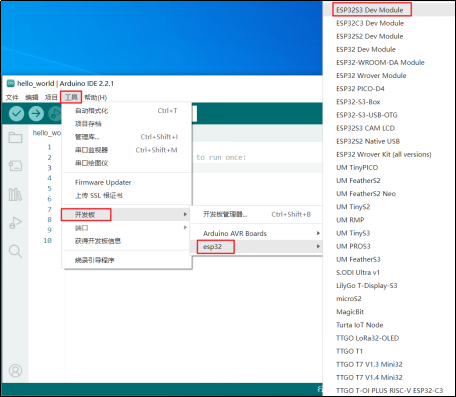456x397 pixels.
Task: Expand the esp32 boards submenu
Action: (257, 247)
